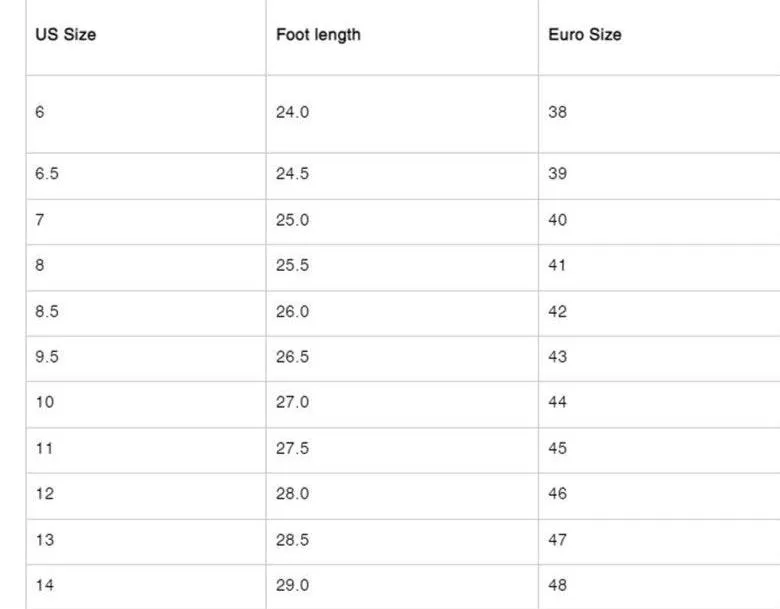Click the Euro size 48 cell
Screen dimensions: 780x609
click(659, 587)
